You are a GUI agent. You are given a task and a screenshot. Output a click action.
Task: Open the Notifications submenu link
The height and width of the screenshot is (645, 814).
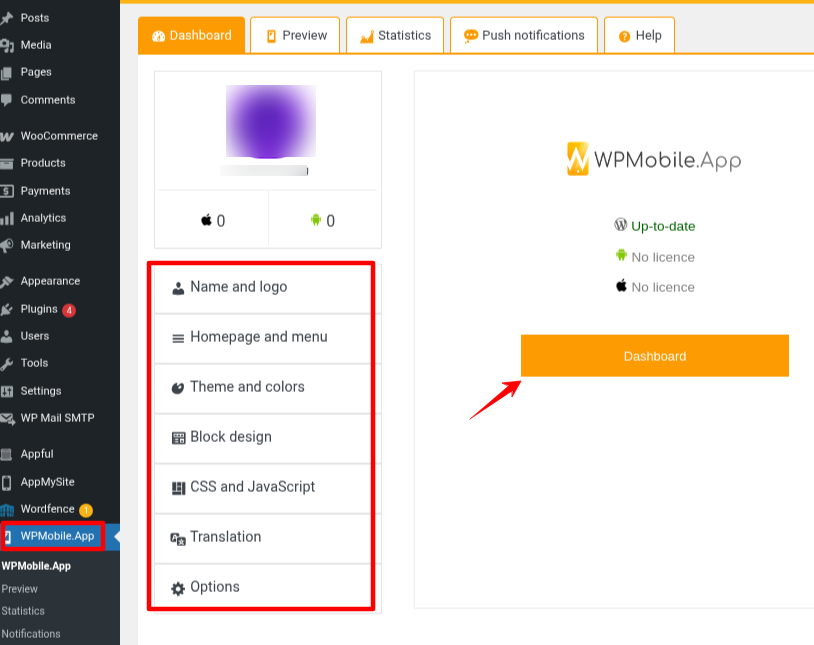coord(31,634)
